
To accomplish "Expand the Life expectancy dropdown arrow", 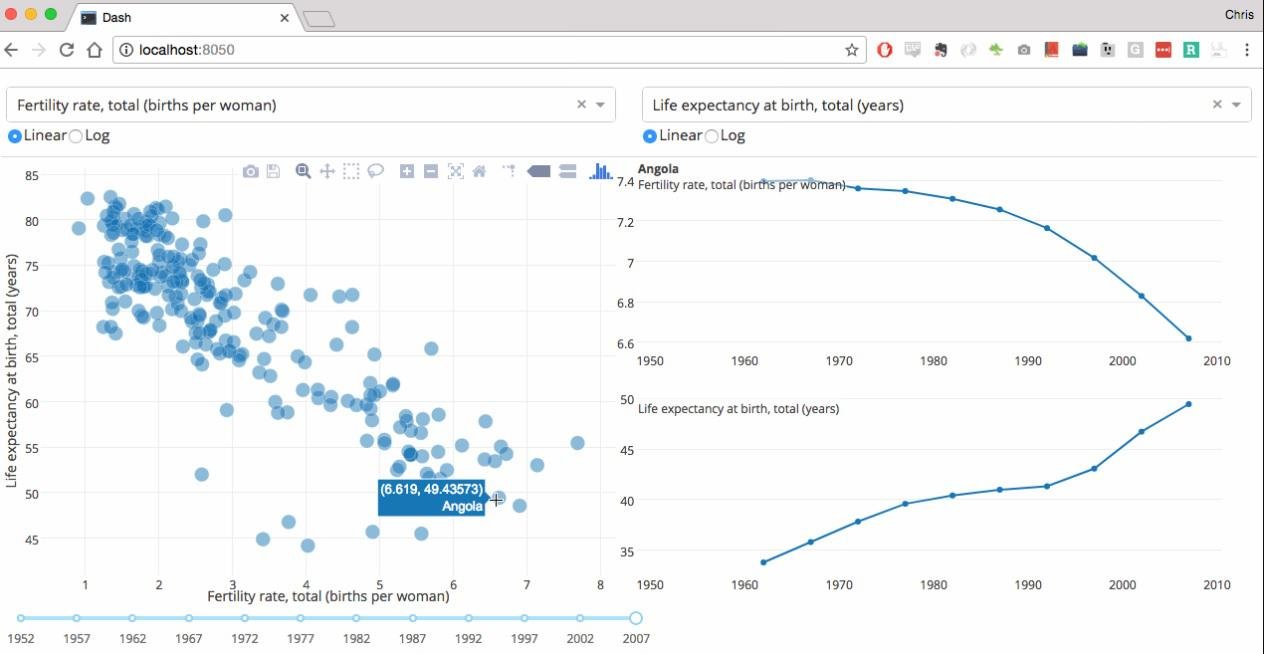I will [x=1236, y=105].
